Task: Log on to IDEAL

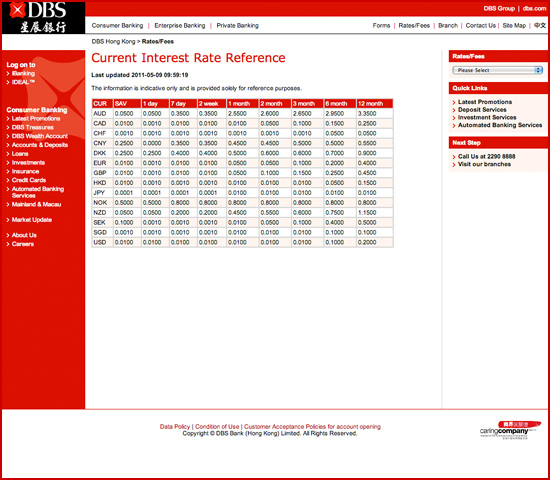Action: [x=23, y=82]
